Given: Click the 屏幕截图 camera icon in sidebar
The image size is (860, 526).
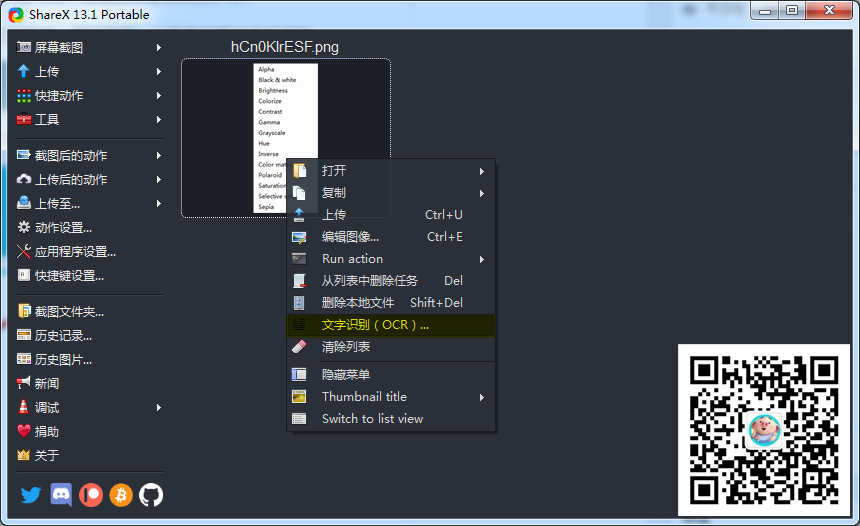Looking at the screenshot, I should [24, 47].
